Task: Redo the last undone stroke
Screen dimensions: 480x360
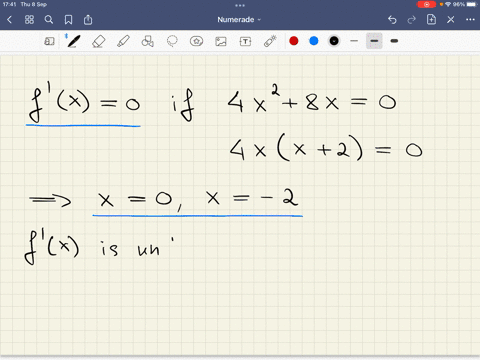Action: [x=412, y=20]
